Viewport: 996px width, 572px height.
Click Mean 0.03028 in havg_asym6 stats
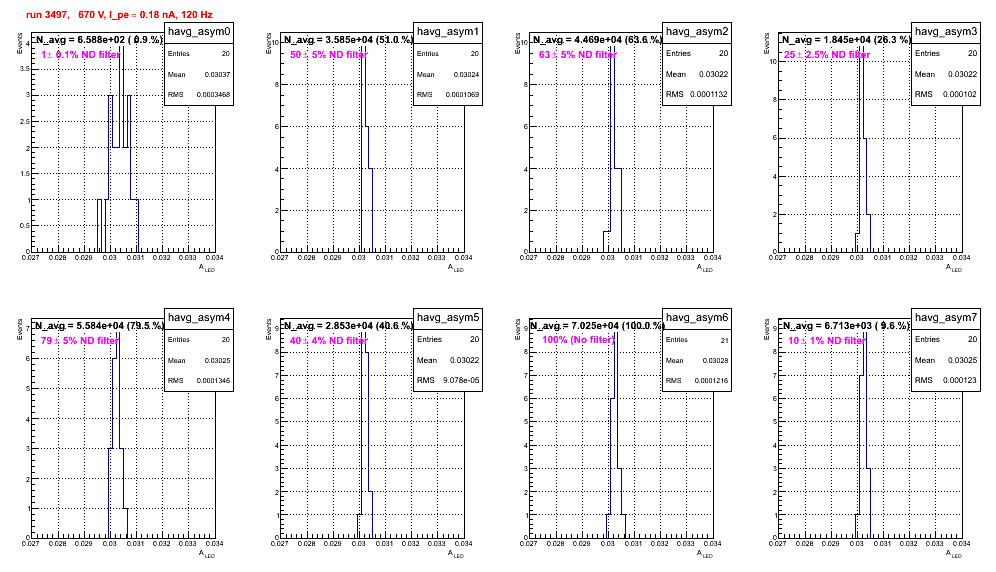tap(697, 360)
